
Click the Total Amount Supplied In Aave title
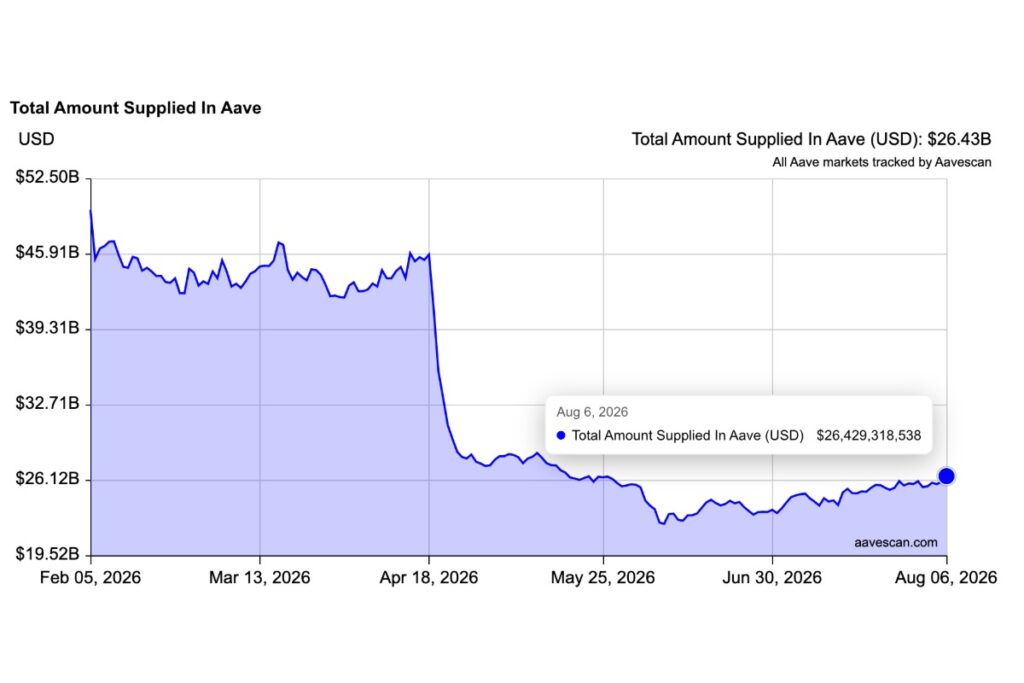pos(136,108)
